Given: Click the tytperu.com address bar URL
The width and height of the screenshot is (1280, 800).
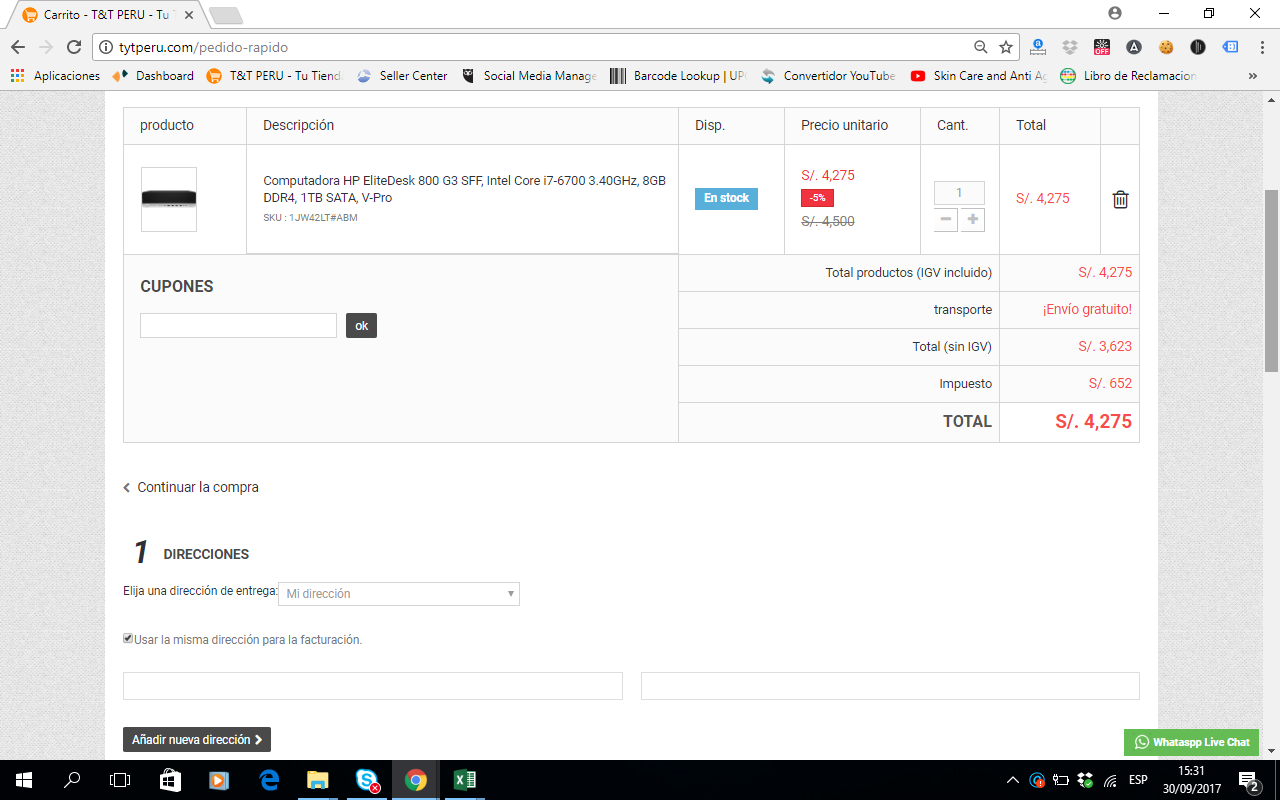Looking at the screenshot, I should 204,47.
